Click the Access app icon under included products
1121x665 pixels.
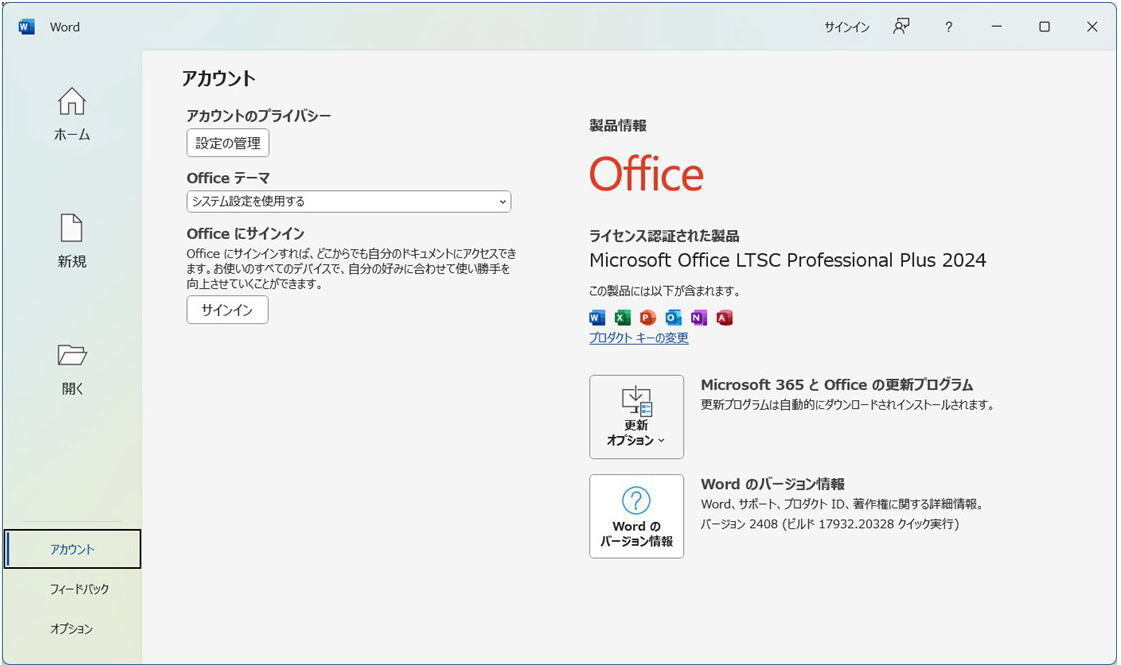[x=724, y=317]
